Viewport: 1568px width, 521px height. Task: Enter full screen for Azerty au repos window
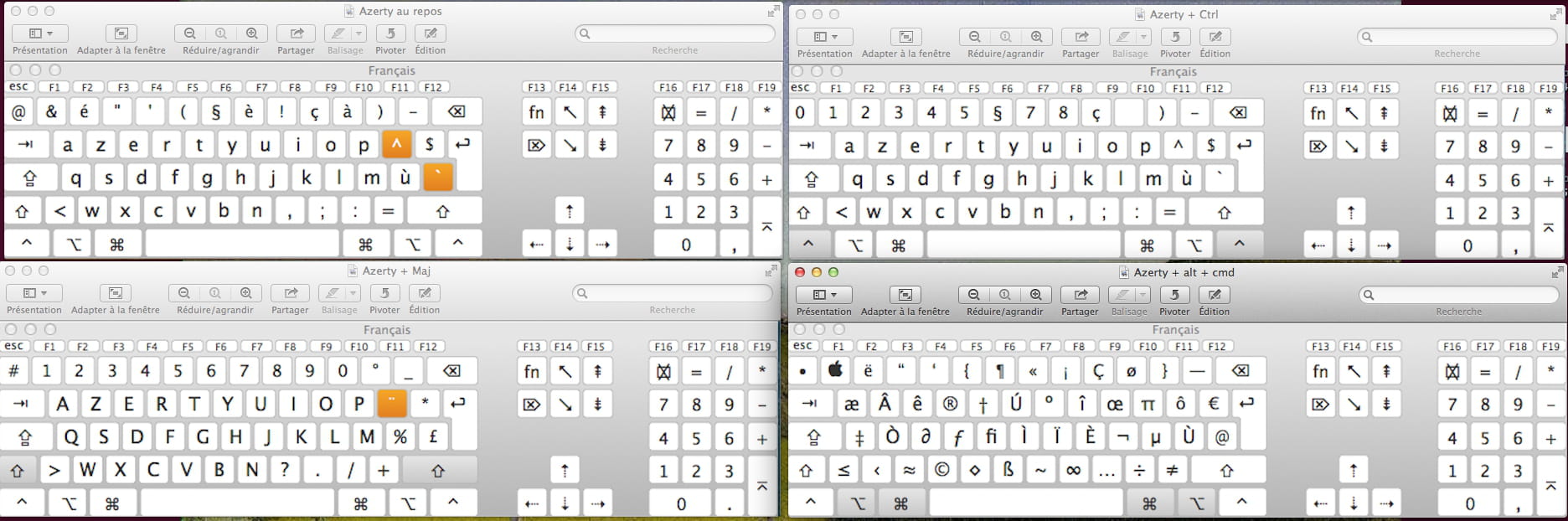(773, 12)
